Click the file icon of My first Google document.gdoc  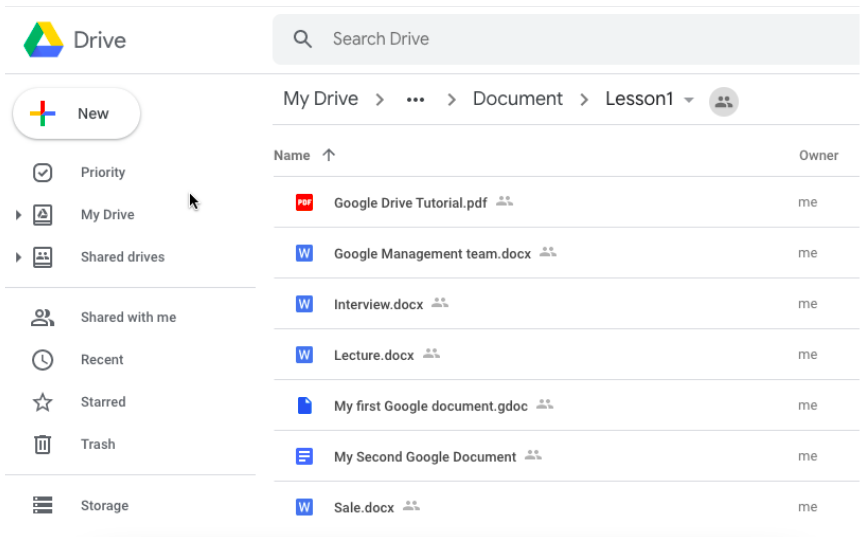(304, 406)
